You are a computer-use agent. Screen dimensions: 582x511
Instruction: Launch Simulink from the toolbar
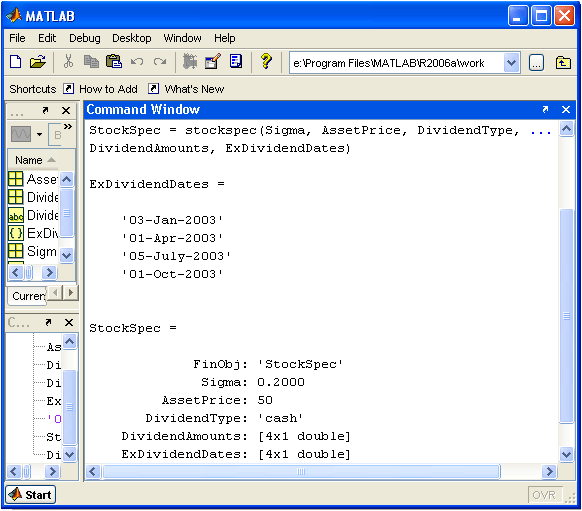pos(190,62)
